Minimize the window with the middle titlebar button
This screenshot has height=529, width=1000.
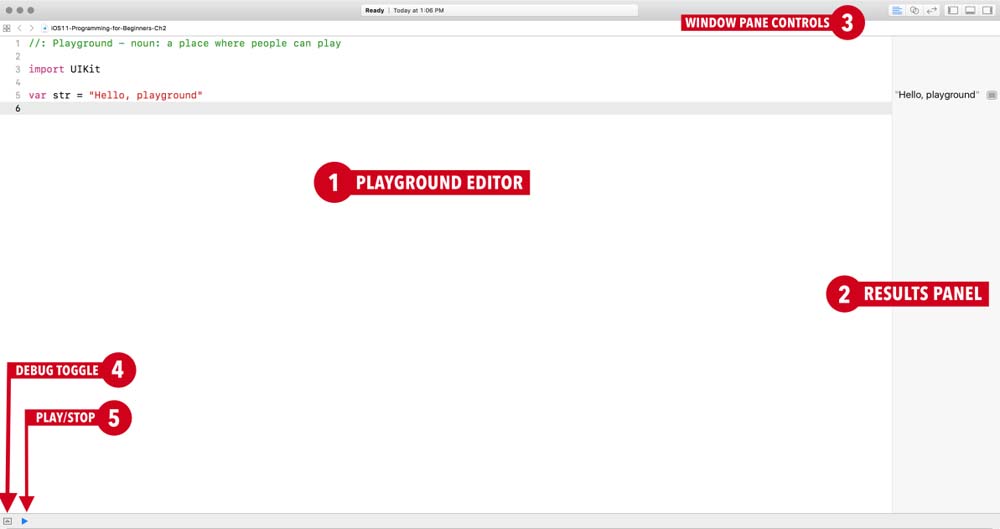[x=20, y=10]
